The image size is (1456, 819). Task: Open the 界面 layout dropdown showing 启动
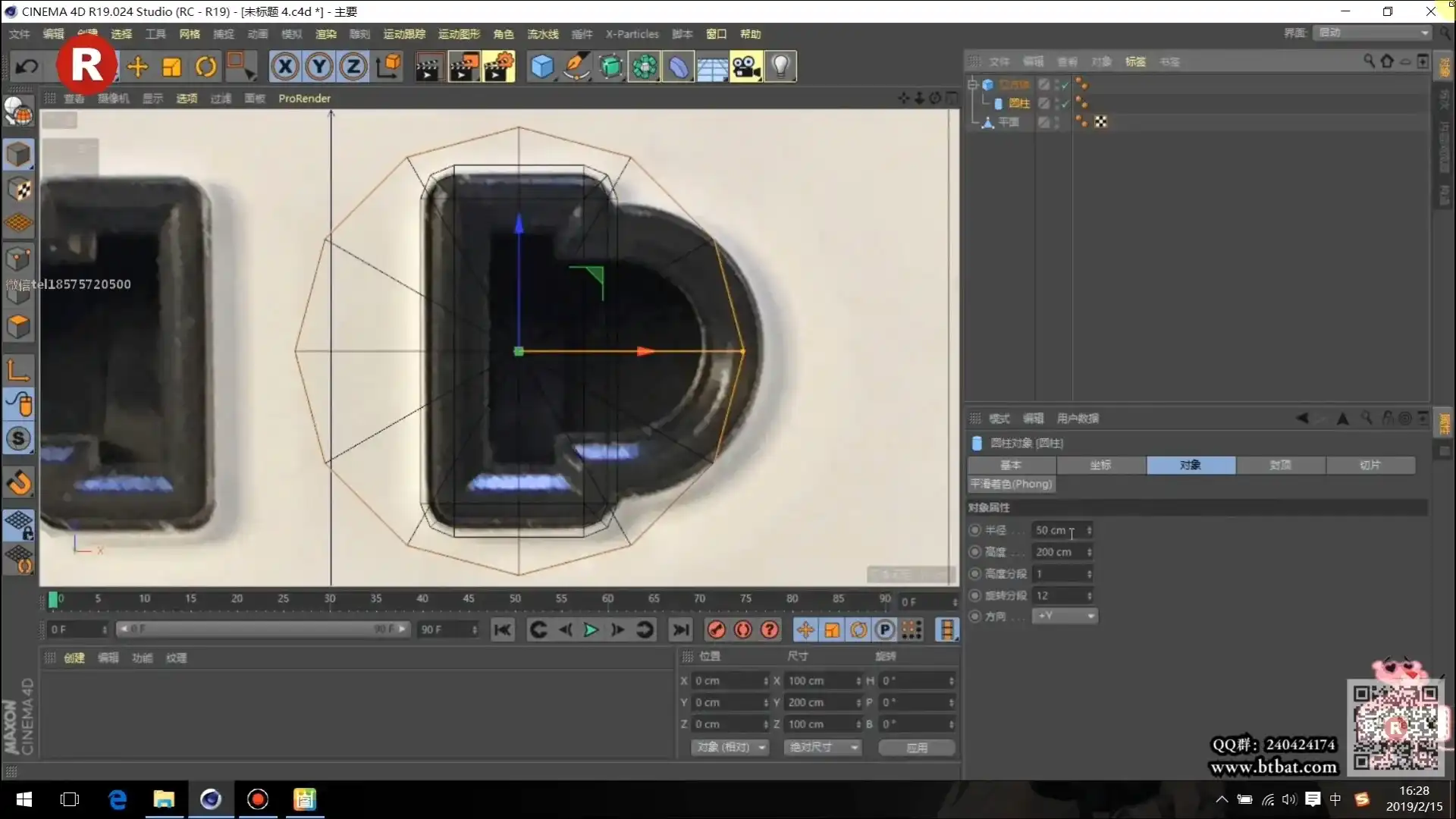1371,33
